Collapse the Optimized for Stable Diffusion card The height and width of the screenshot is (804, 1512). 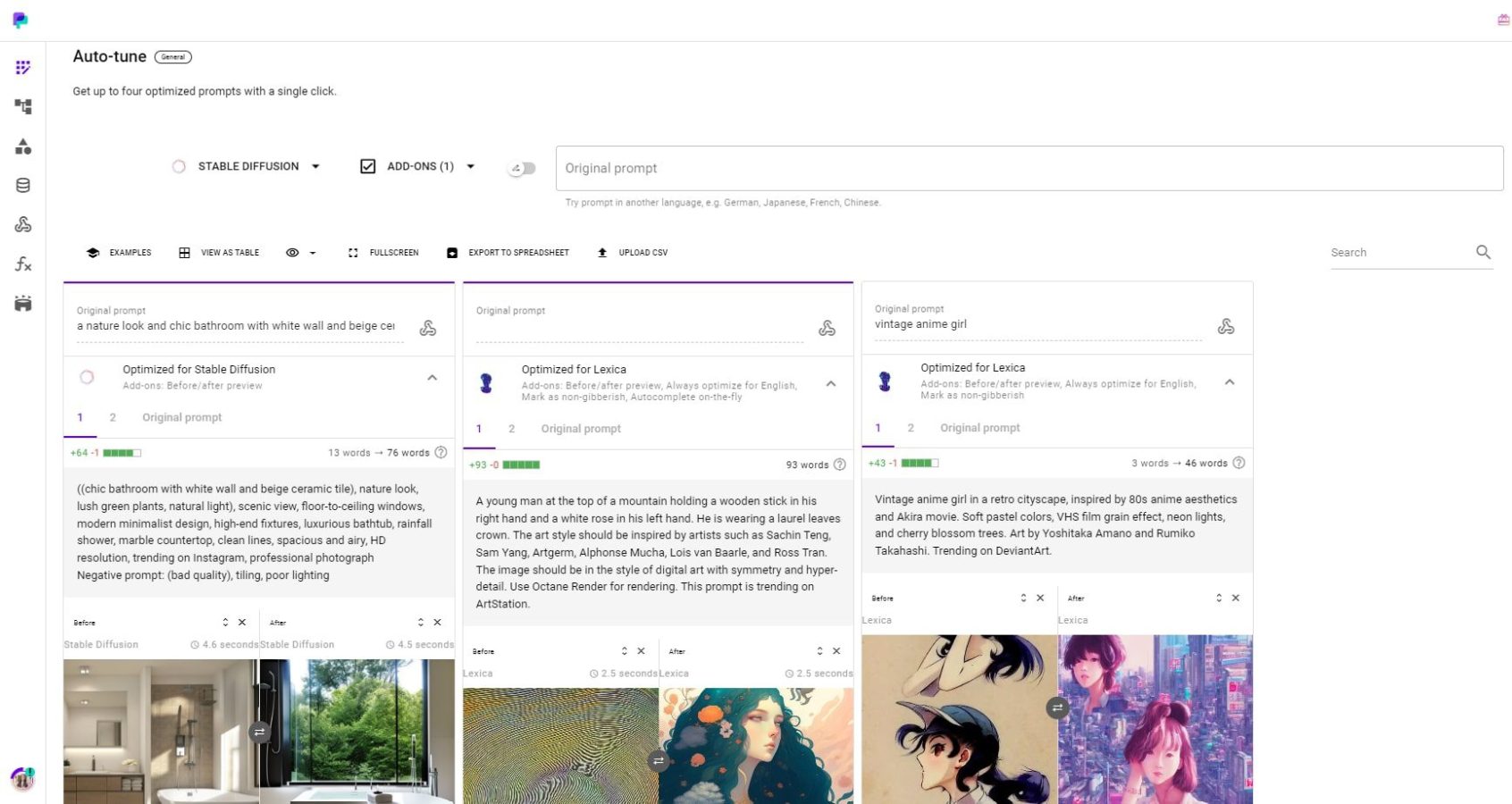(433, 378)
